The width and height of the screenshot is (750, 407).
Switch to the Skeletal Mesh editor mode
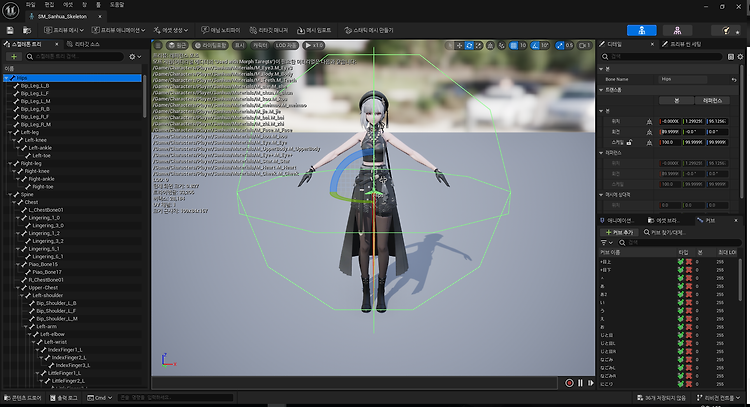[677, 30]
